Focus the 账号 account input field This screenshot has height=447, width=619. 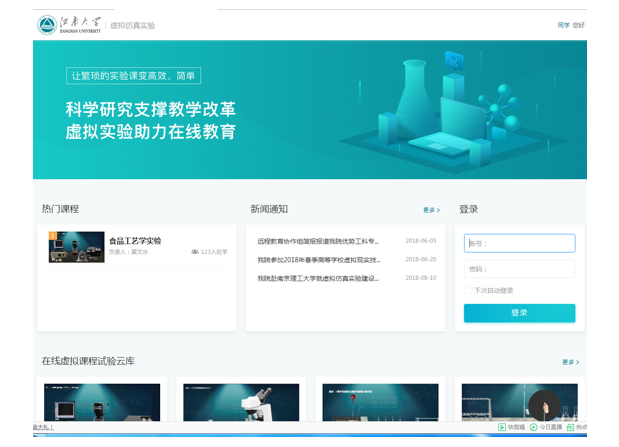click(x=519, y=243)
